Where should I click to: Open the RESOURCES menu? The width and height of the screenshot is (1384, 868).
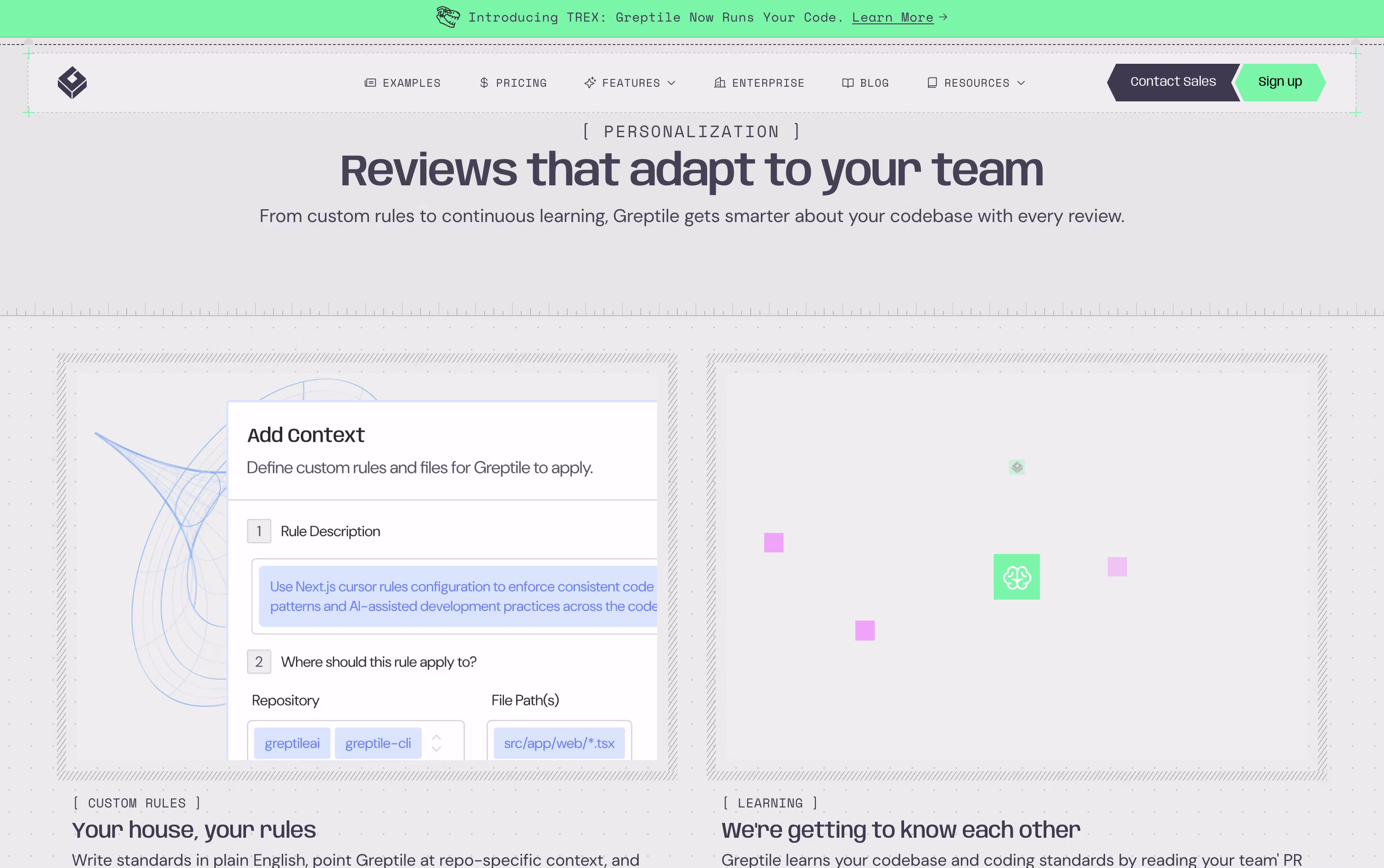click(977, 83)
